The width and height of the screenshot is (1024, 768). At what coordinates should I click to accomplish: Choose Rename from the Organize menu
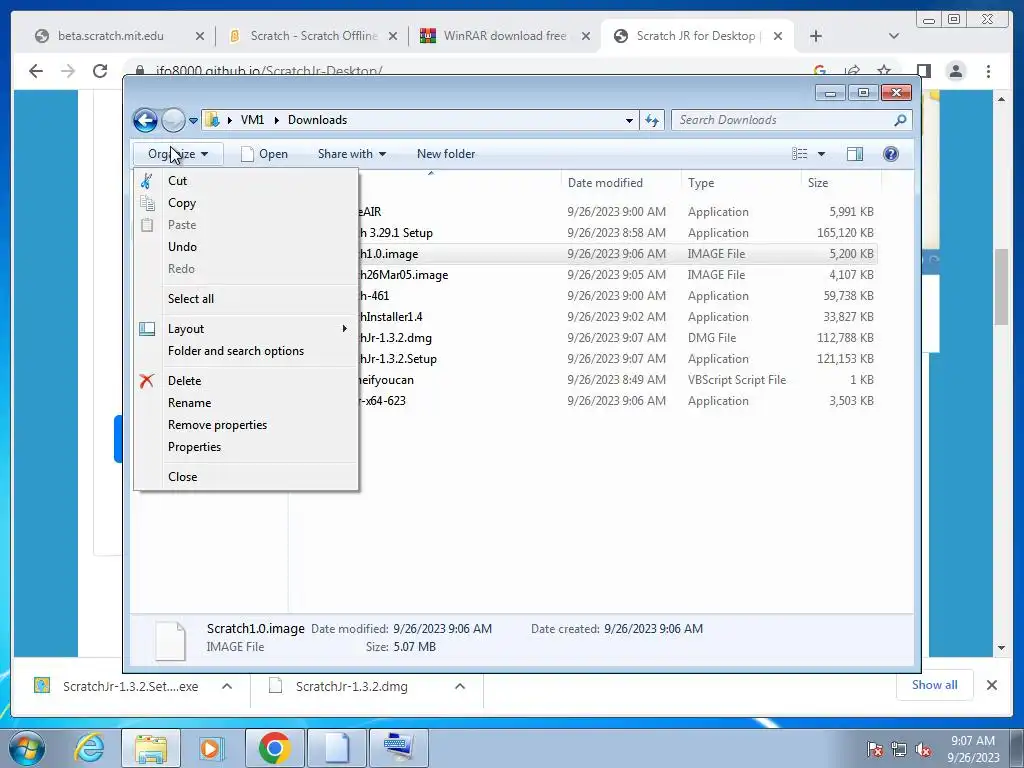pyautogui.click(x=246, y=403)
